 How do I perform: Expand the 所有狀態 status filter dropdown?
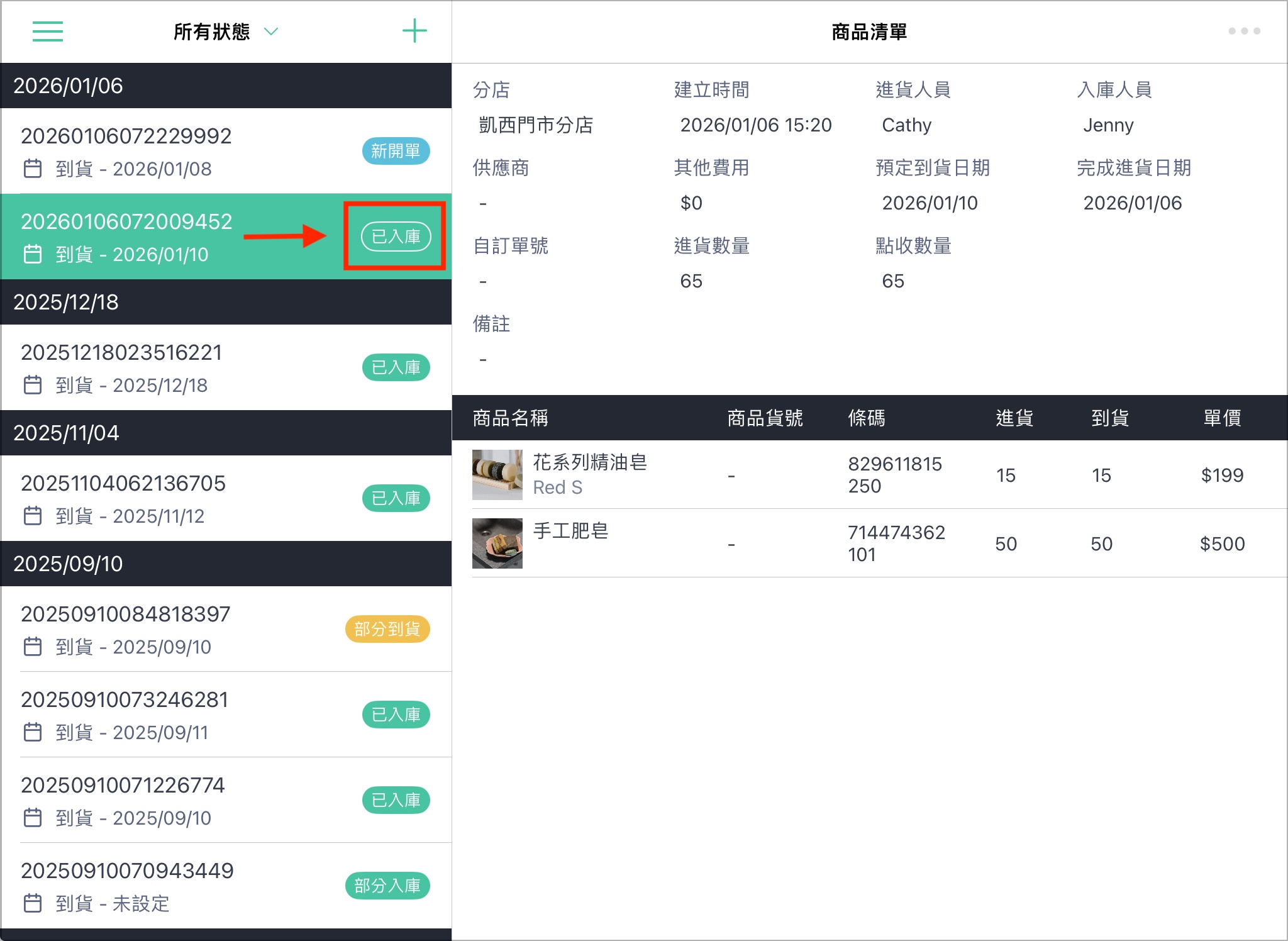225,31
